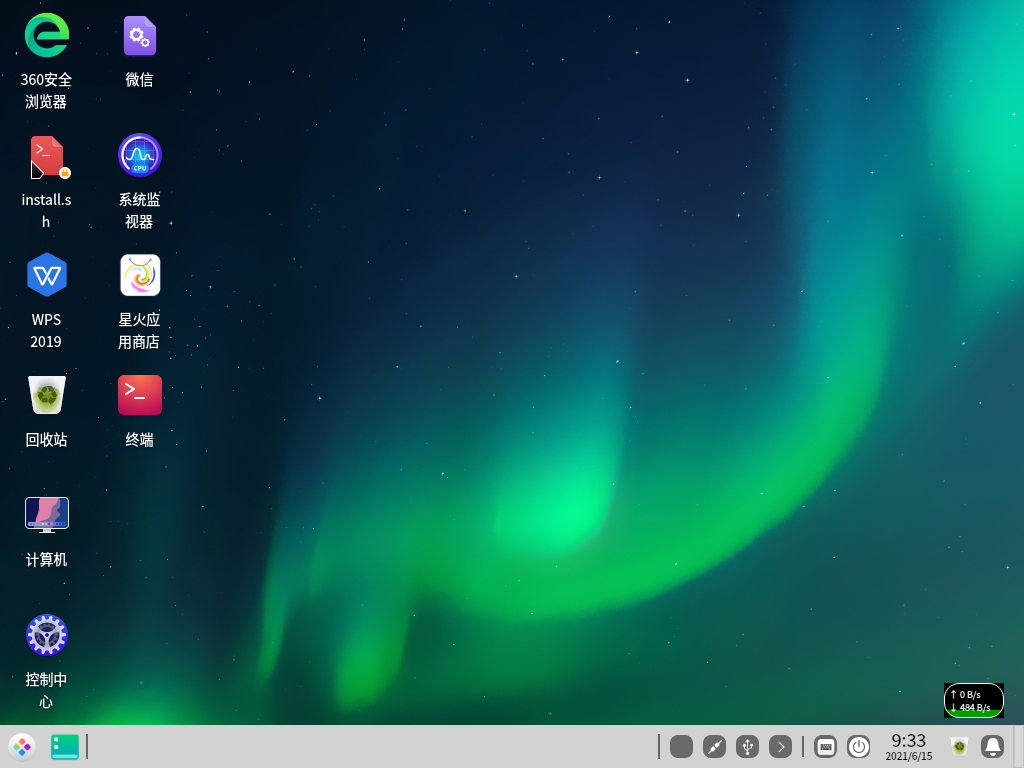Click the power button in the taskbar

[x=858, y=746]
